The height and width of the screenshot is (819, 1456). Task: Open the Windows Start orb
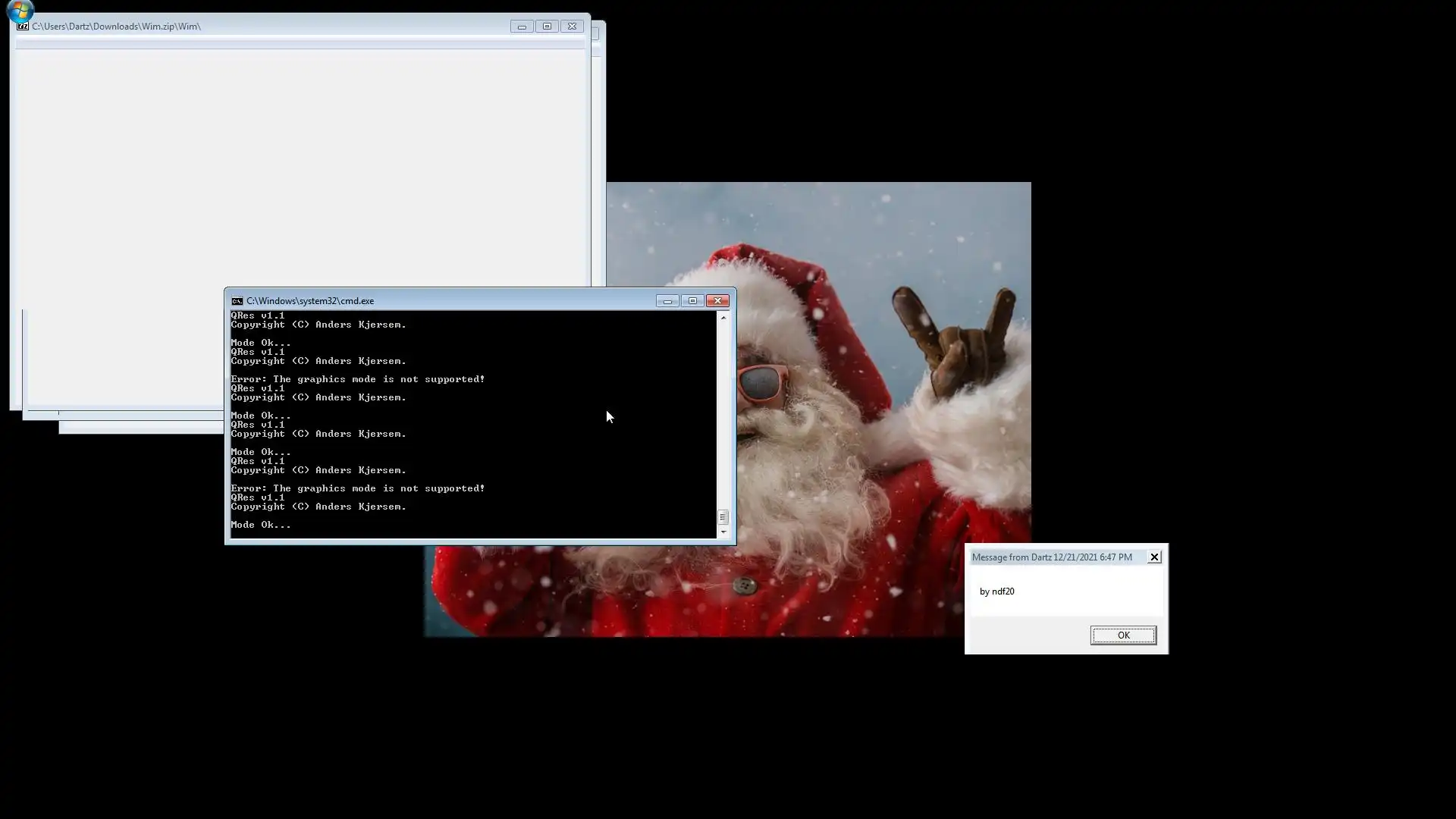[x=20, y=10]
